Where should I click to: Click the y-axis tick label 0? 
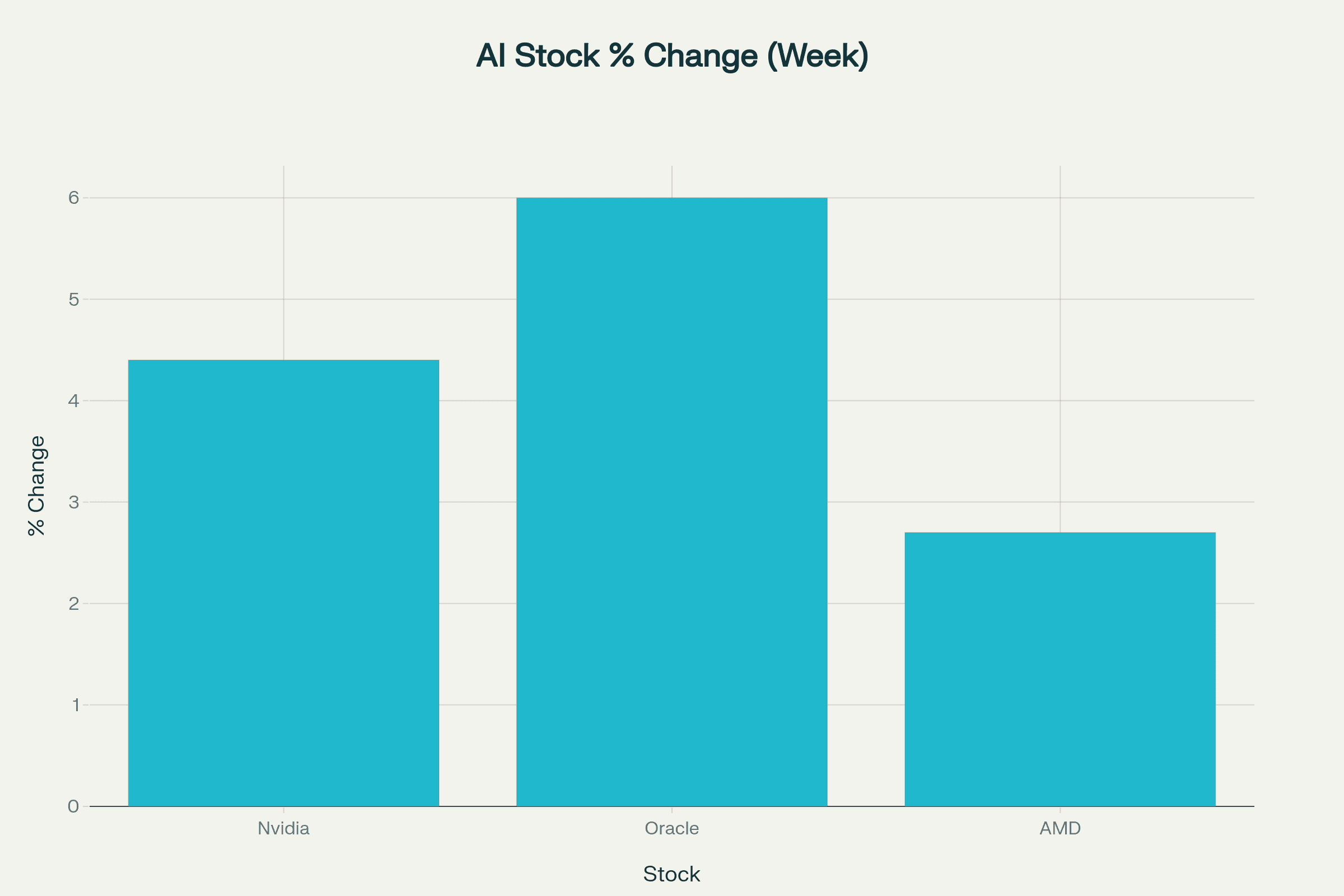[73, 806]
